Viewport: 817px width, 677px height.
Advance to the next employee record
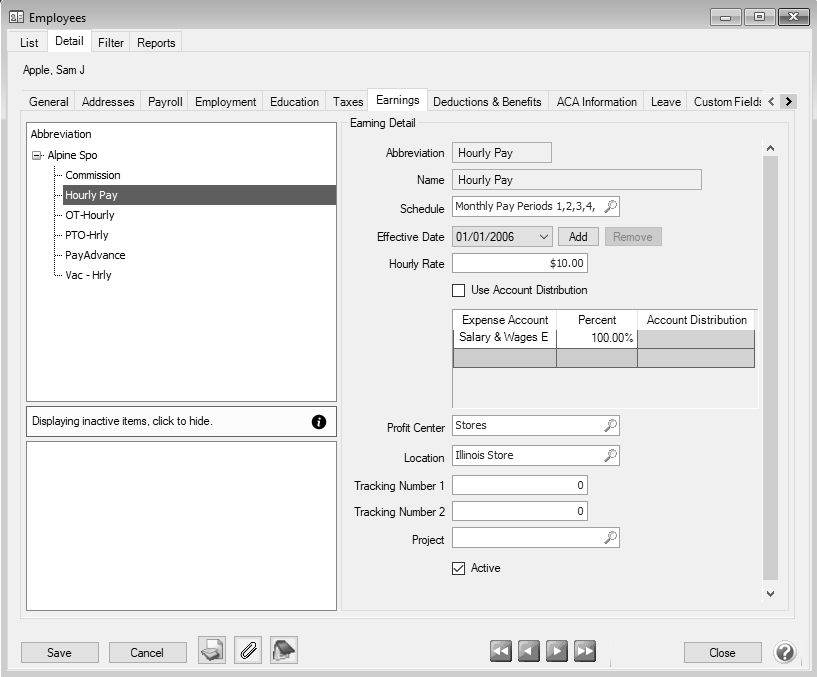point(557,652)
